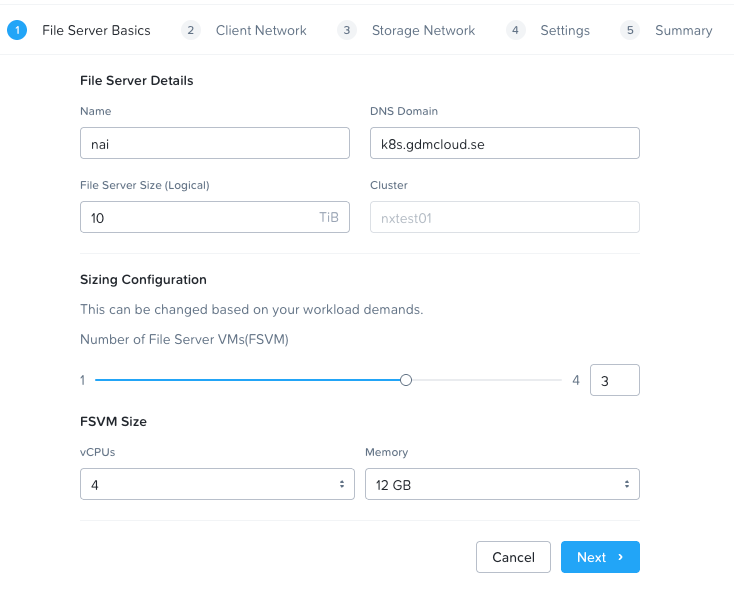Click the file server Name field
The height and width of the screenshot is (614, 734).
pos(215,144)
